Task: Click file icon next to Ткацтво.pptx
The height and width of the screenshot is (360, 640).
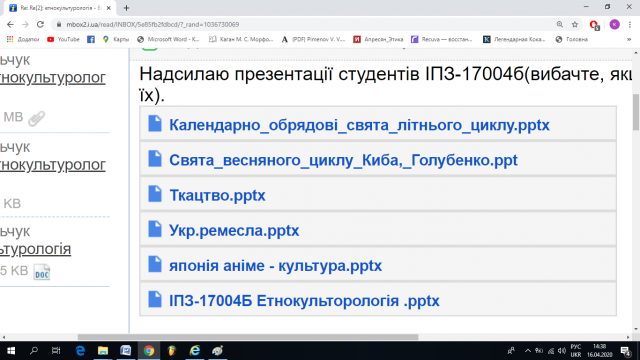Action: coord(155,194)
